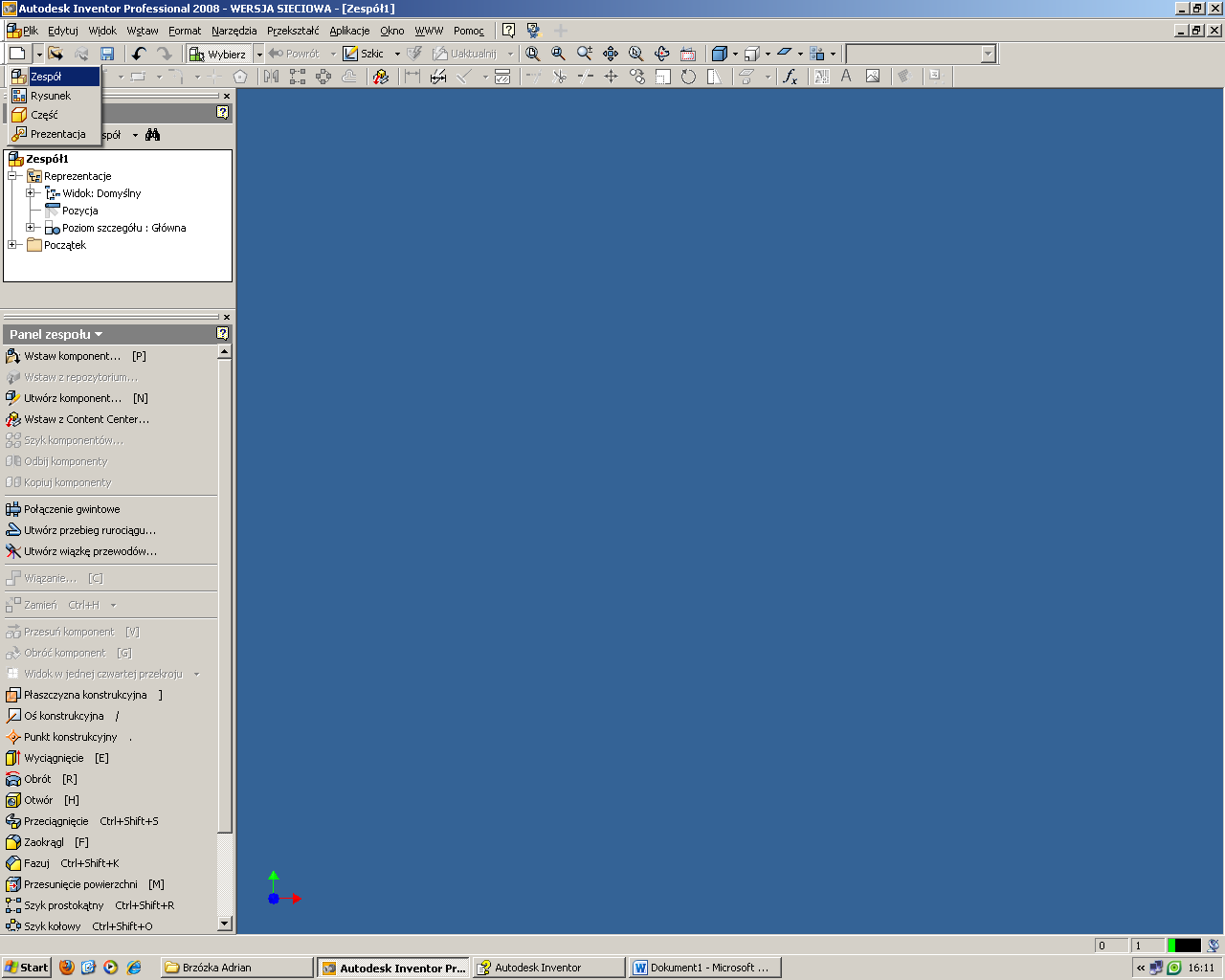Click the binoculars find icon in browser

(x=153, y=135)
